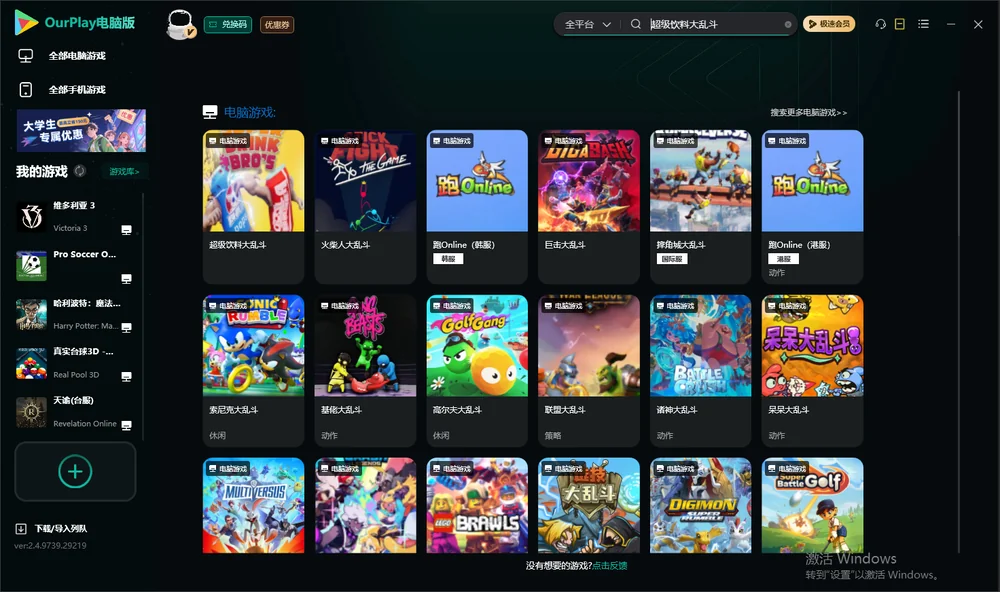
Task: Open the 跑Online (港服) card
Action: pyautogui.click(x=812, y=206)
